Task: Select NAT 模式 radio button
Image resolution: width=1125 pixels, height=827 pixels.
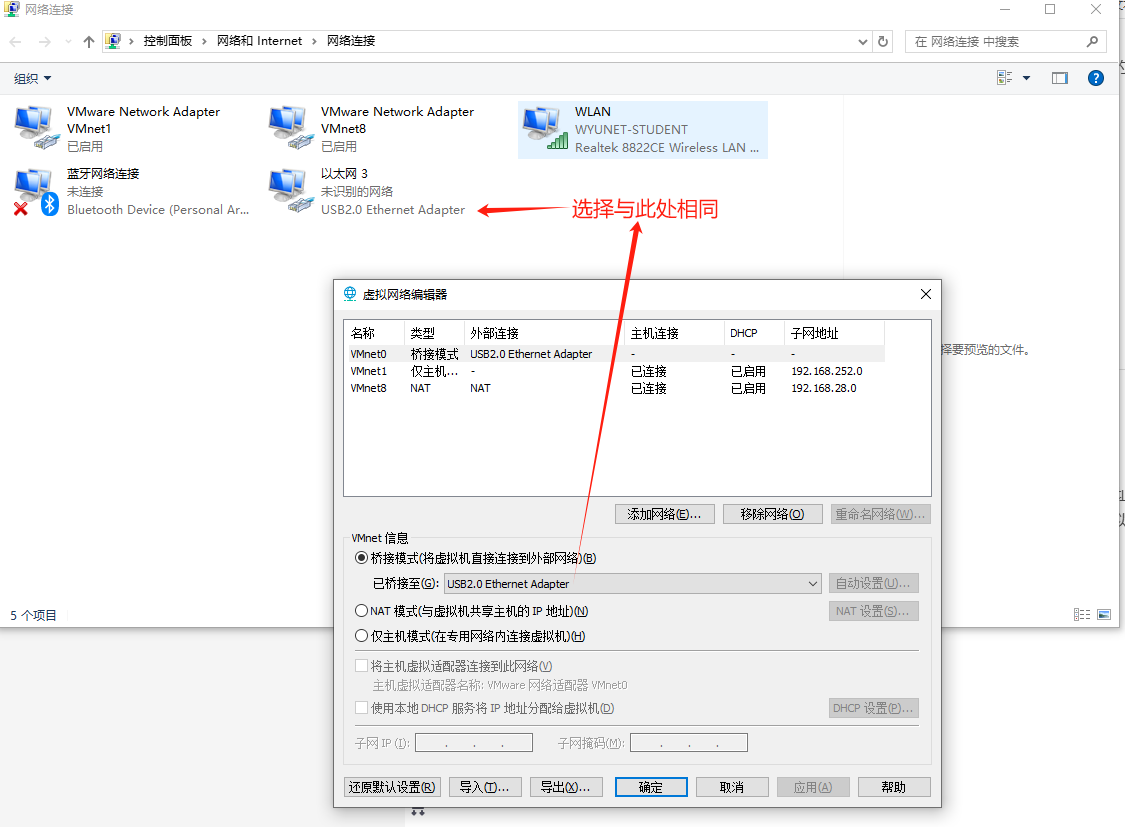Action: click(362, 611)
